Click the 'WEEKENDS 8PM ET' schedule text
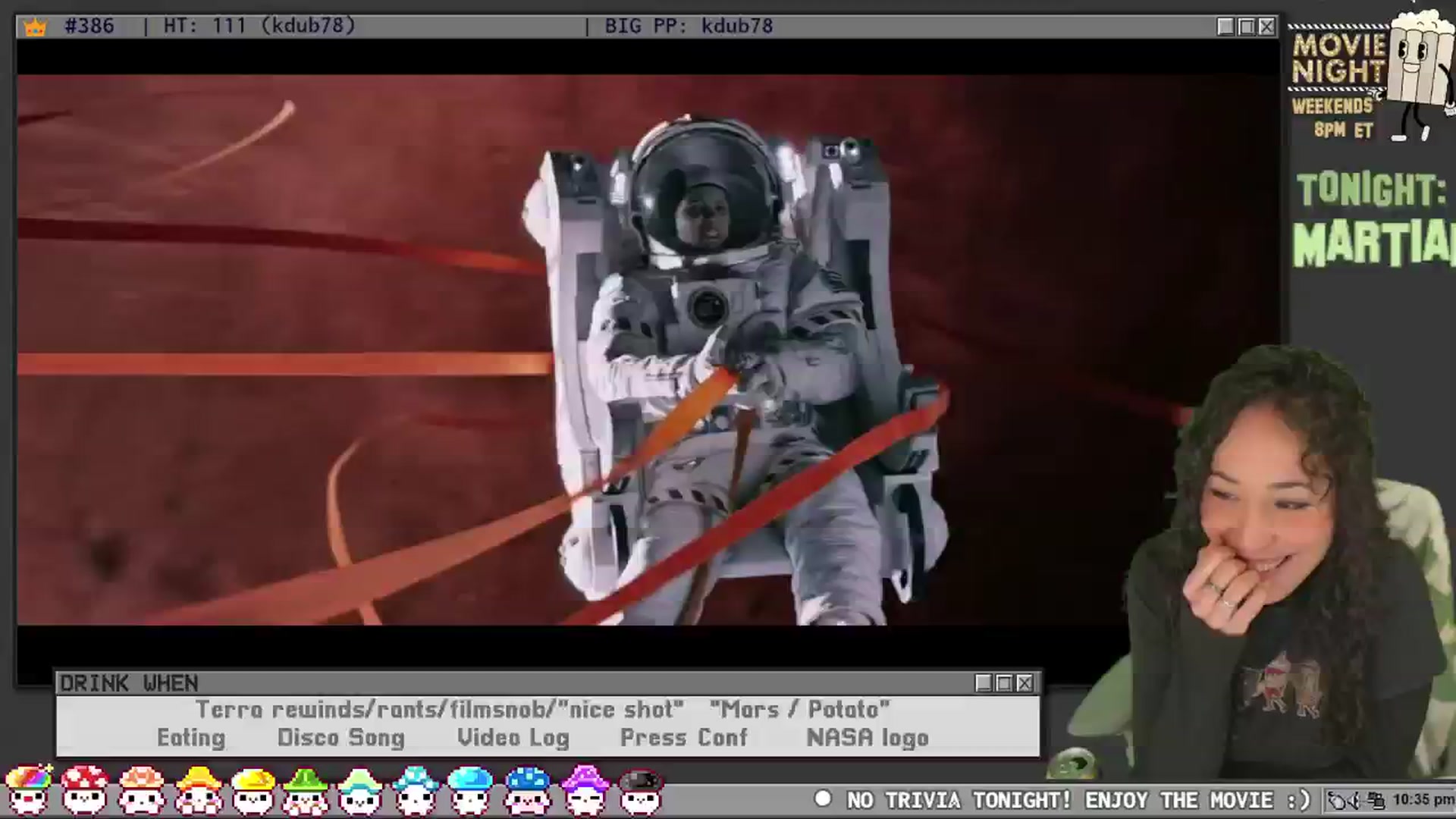The image size is (1456, 819). (1333, 118)
